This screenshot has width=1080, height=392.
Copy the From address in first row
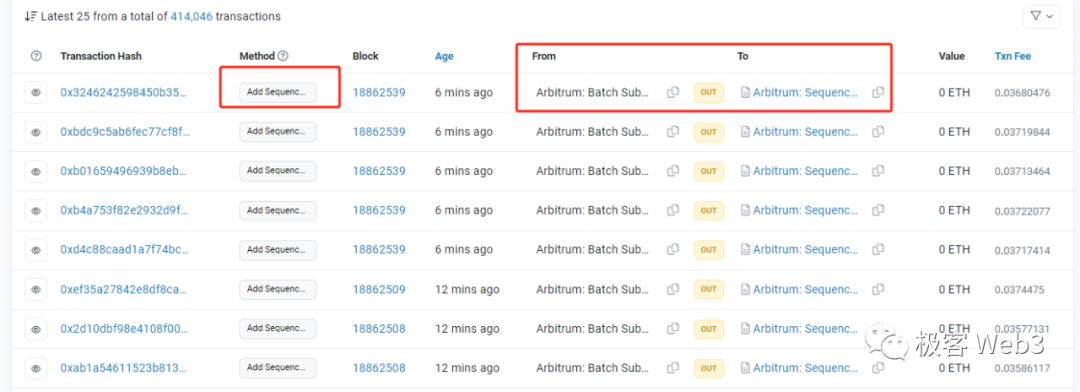(x=673, y=92)
